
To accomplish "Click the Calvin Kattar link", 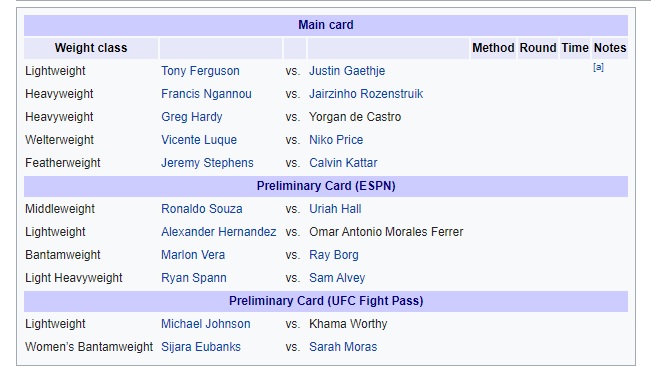I will (343, 163).
